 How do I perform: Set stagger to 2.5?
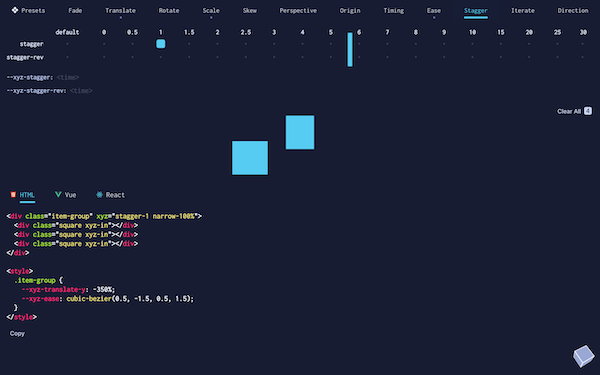246,44
